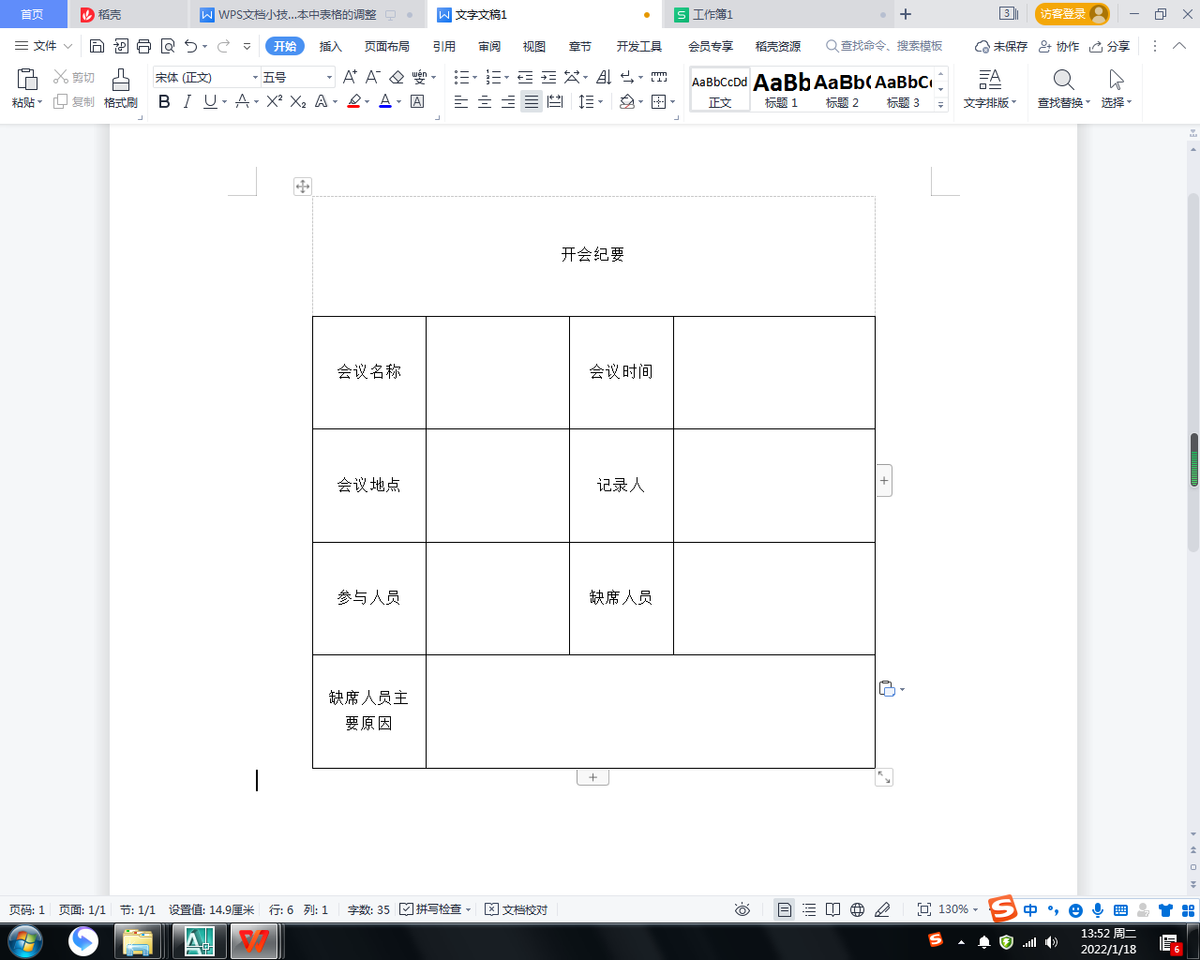Click the table move handle
Viewport: 1200px width, 960px height.
302,186
